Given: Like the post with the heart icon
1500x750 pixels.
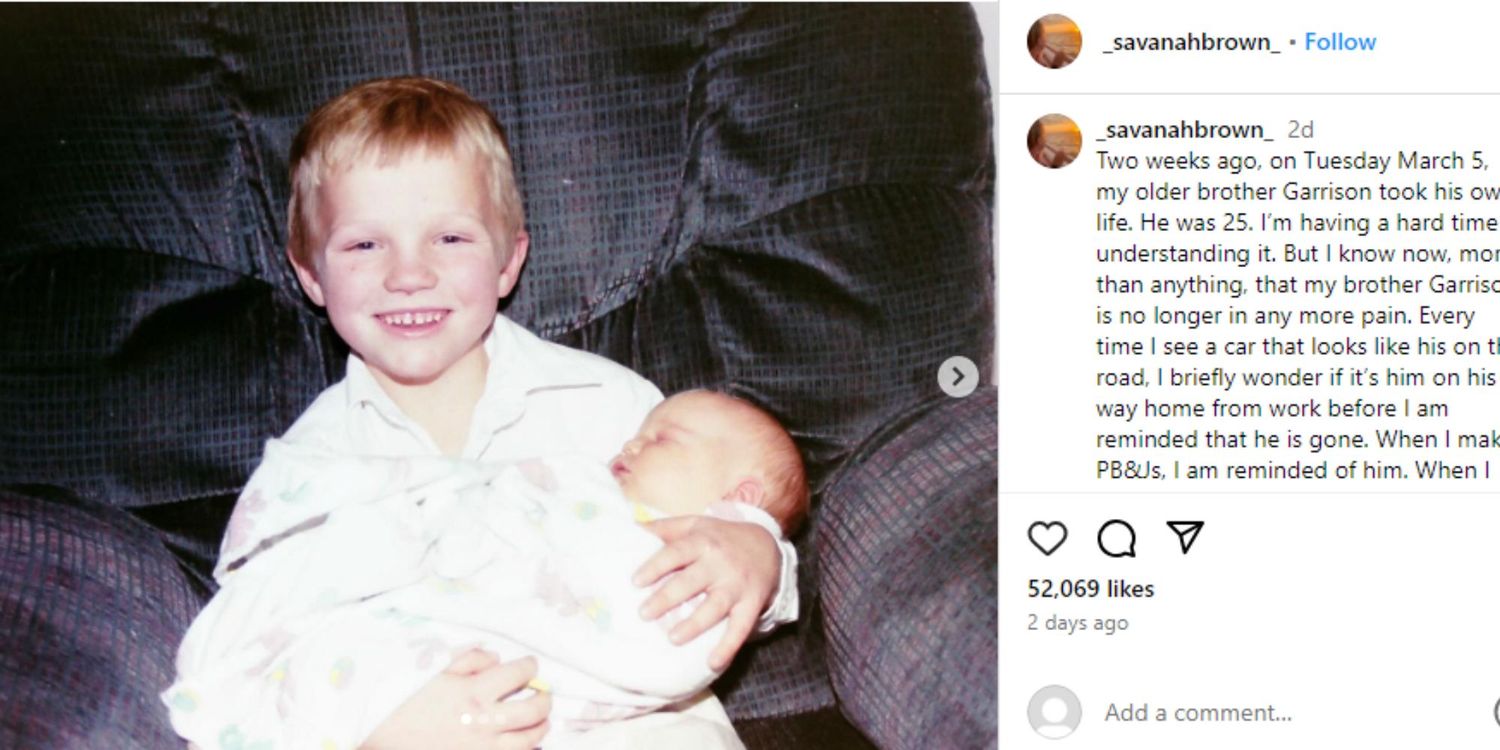Looking at the screenshot, I should tap(1047, 539).
